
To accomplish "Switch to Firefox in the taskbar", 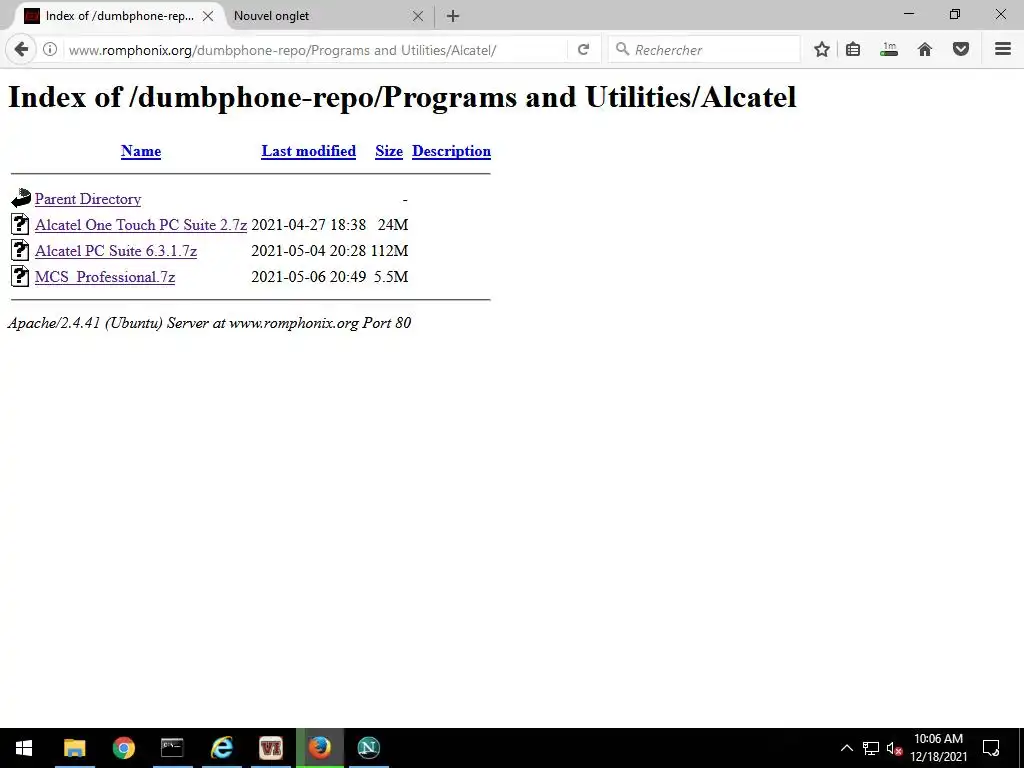I will [x=319, y=748].
